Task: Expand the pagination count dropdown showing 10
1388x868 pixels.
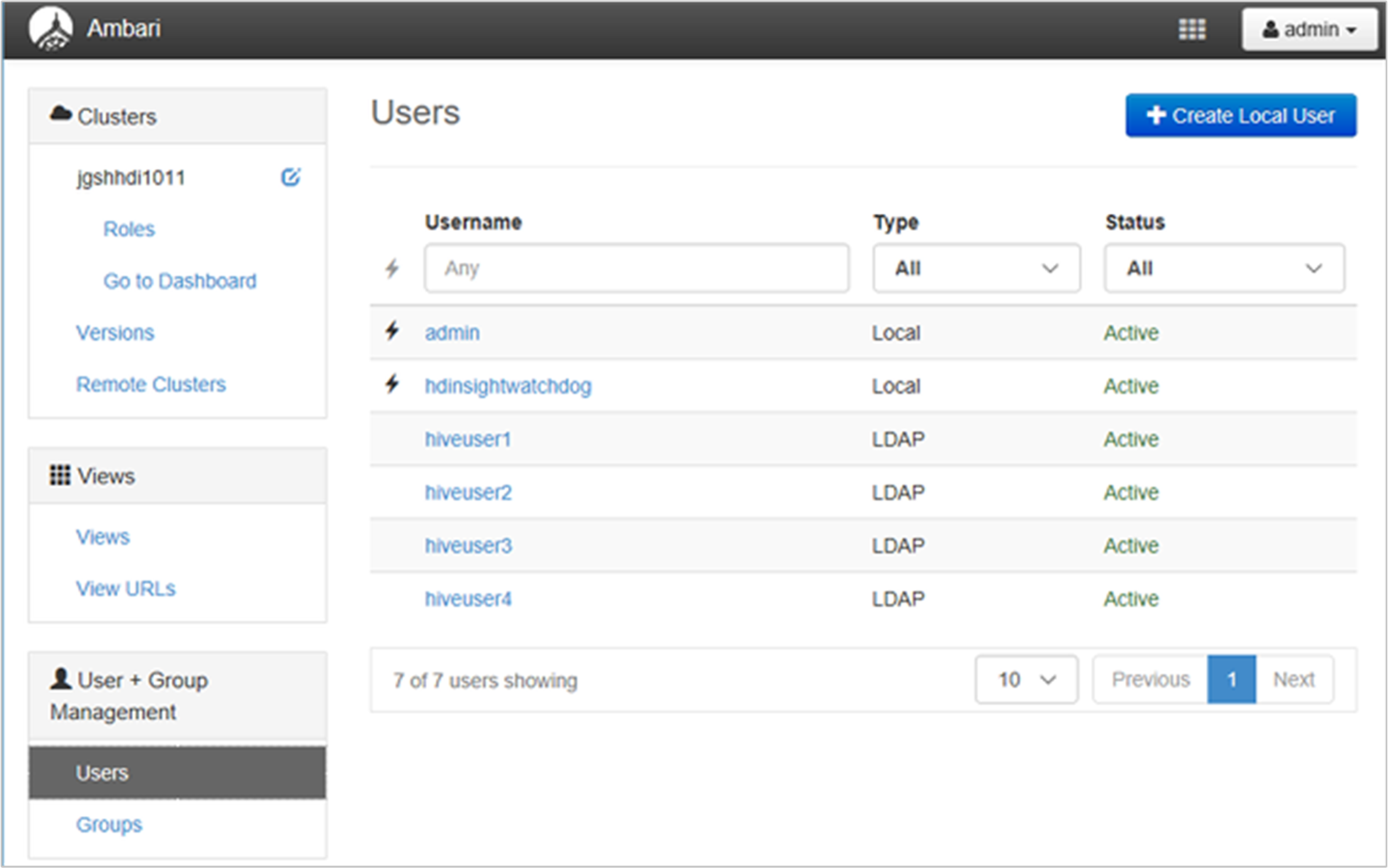Action: (1025, 680)
